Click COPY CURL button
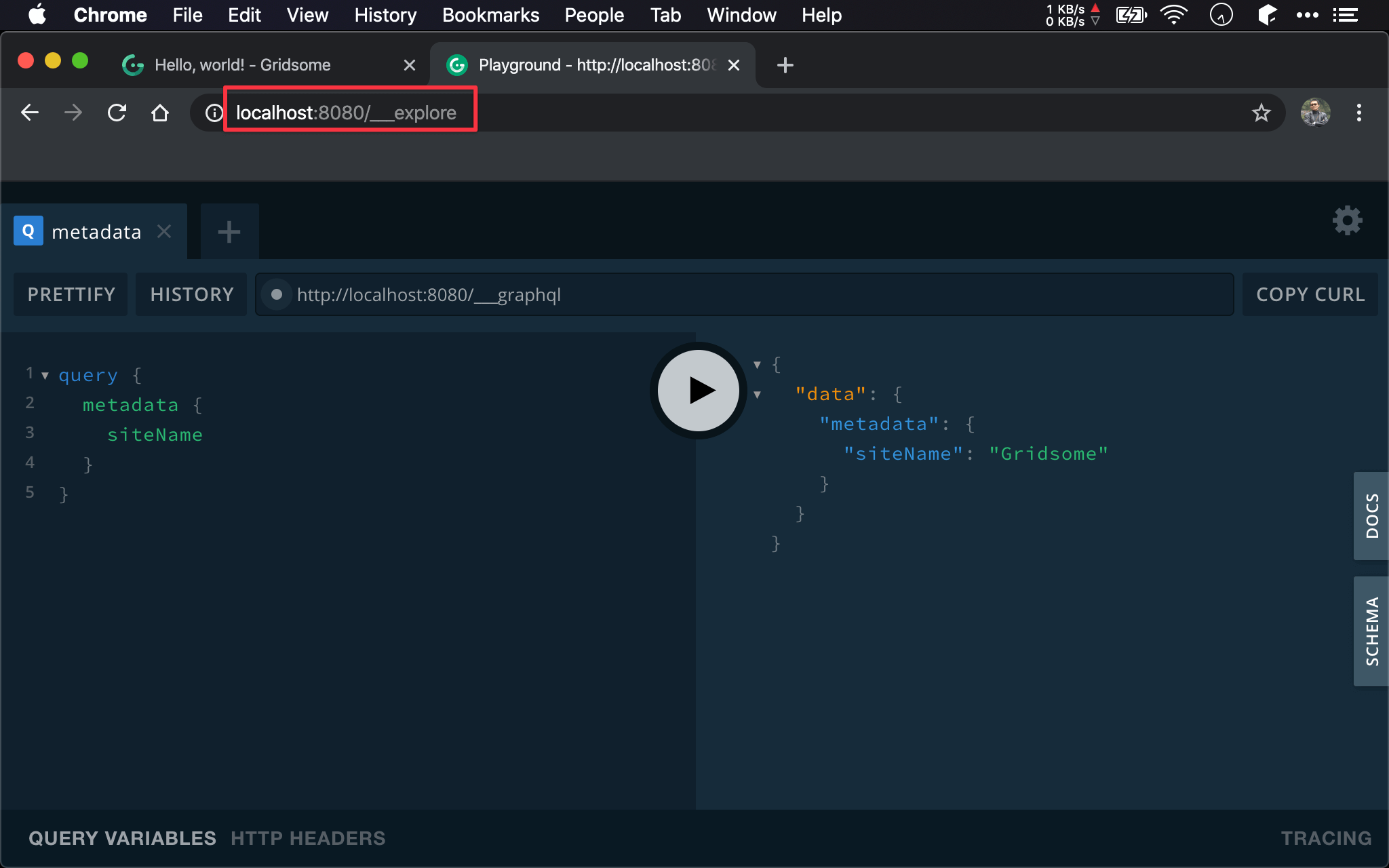This screenshot has height=868, width=1389. tap(1310, 294)
